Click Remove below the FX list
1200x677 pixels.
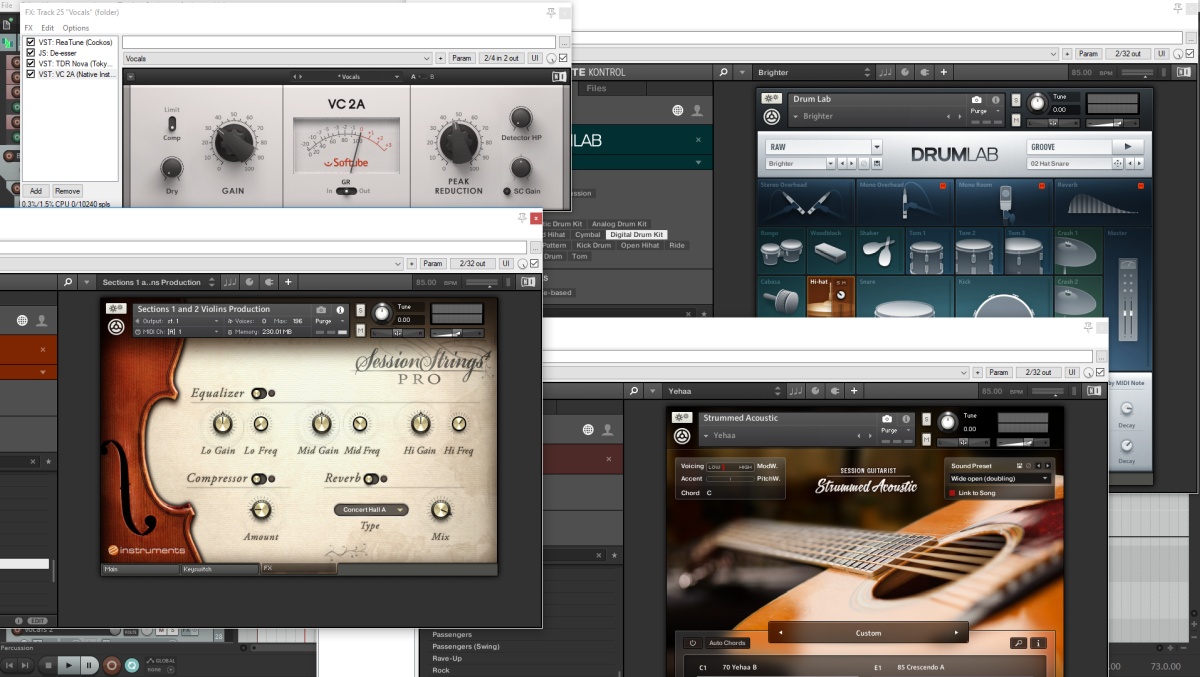click(67, 191)
